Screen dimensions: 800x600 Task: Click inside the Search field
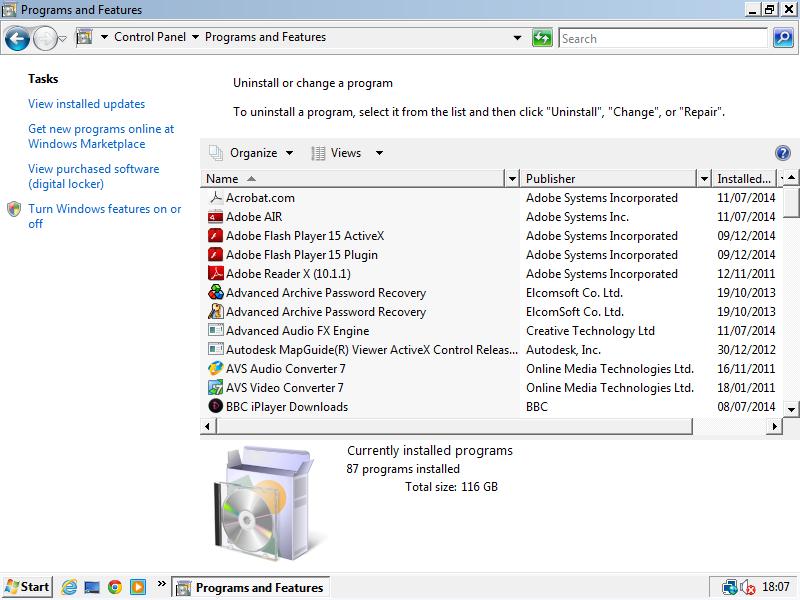663,38
